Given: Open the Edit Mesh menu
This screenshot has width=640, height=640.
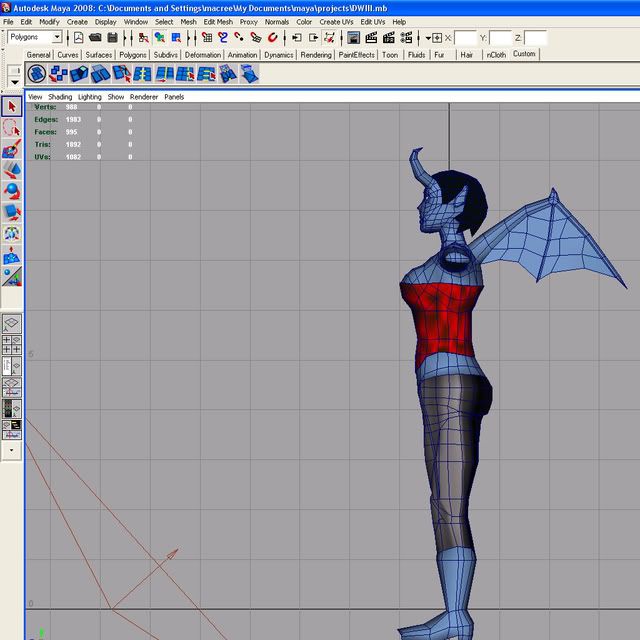Looking at the screenshot, I should point(217,21).
